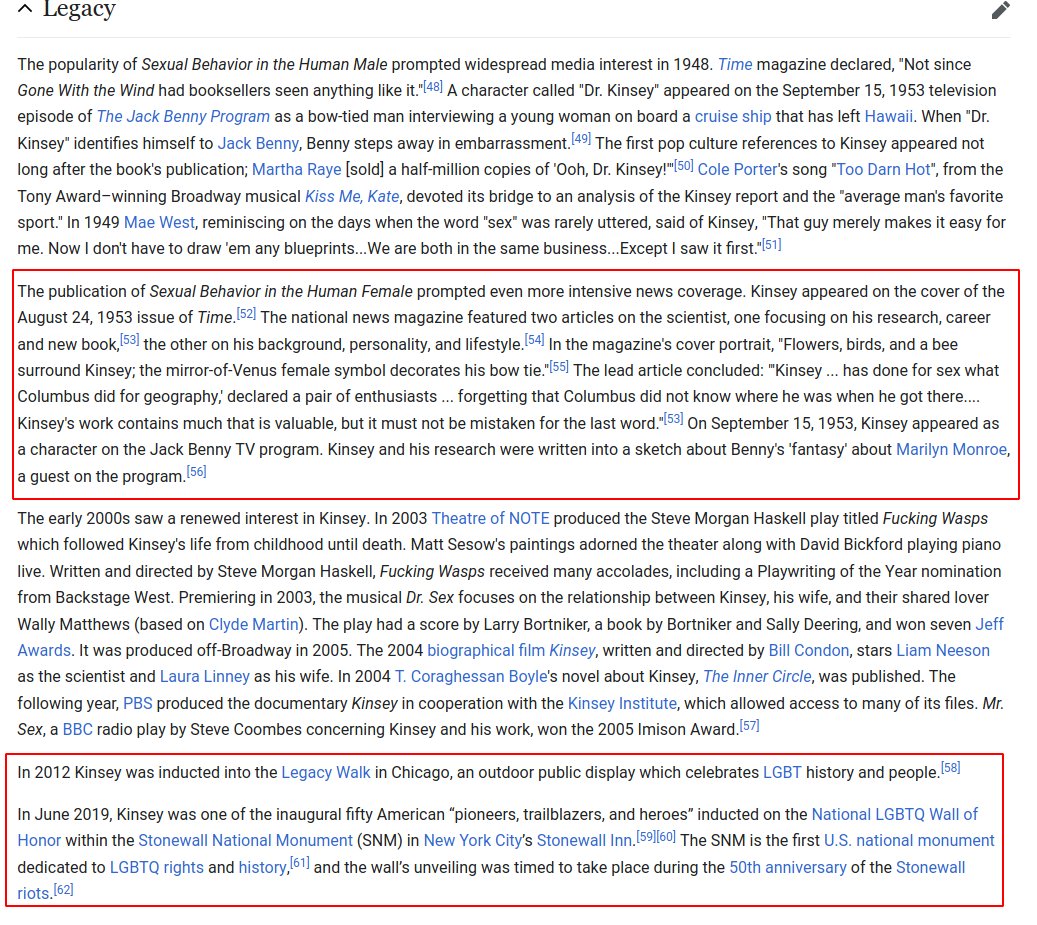The height and width of the screenshot is (925, 1037).
Task: Jump to citation [54]
Action: click(x=534, y=340)
